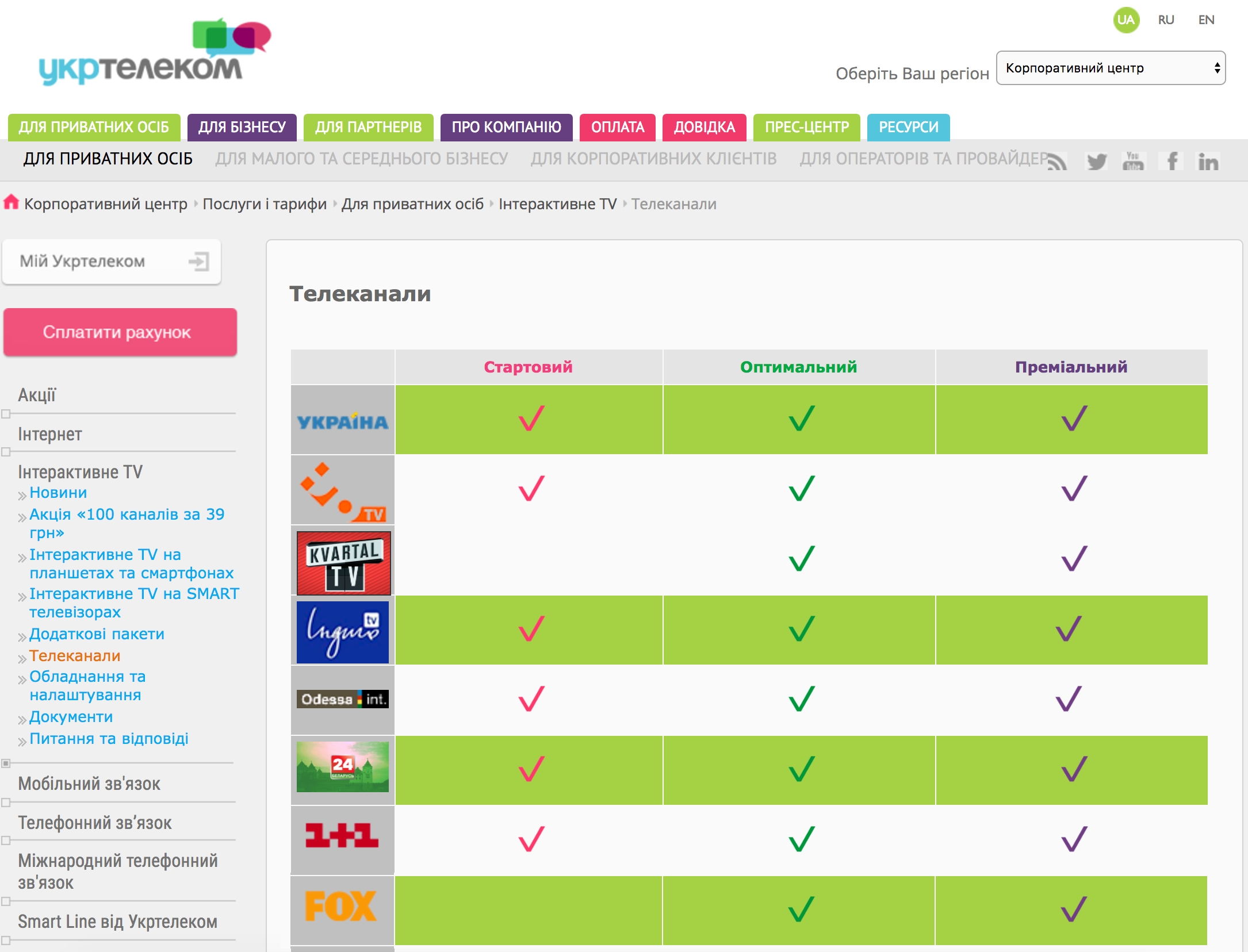
Task: Open the Телеканали sidebar link
Action: [x=75, y=656]
